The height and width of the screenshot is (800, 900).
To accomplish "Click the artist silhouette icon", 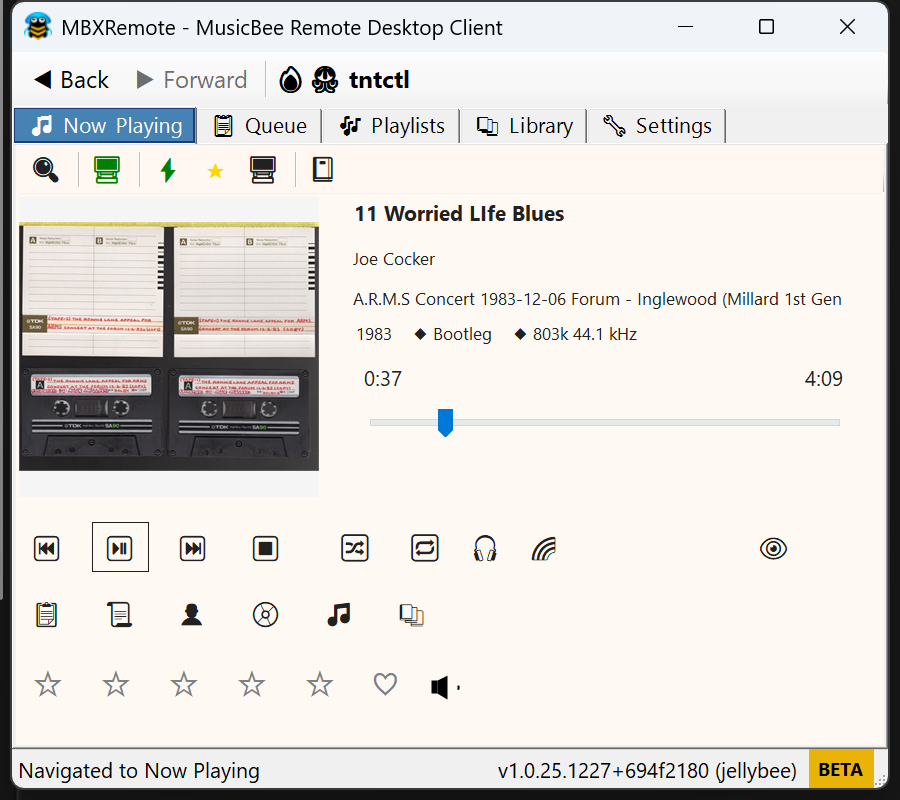I will pos(191,614).
